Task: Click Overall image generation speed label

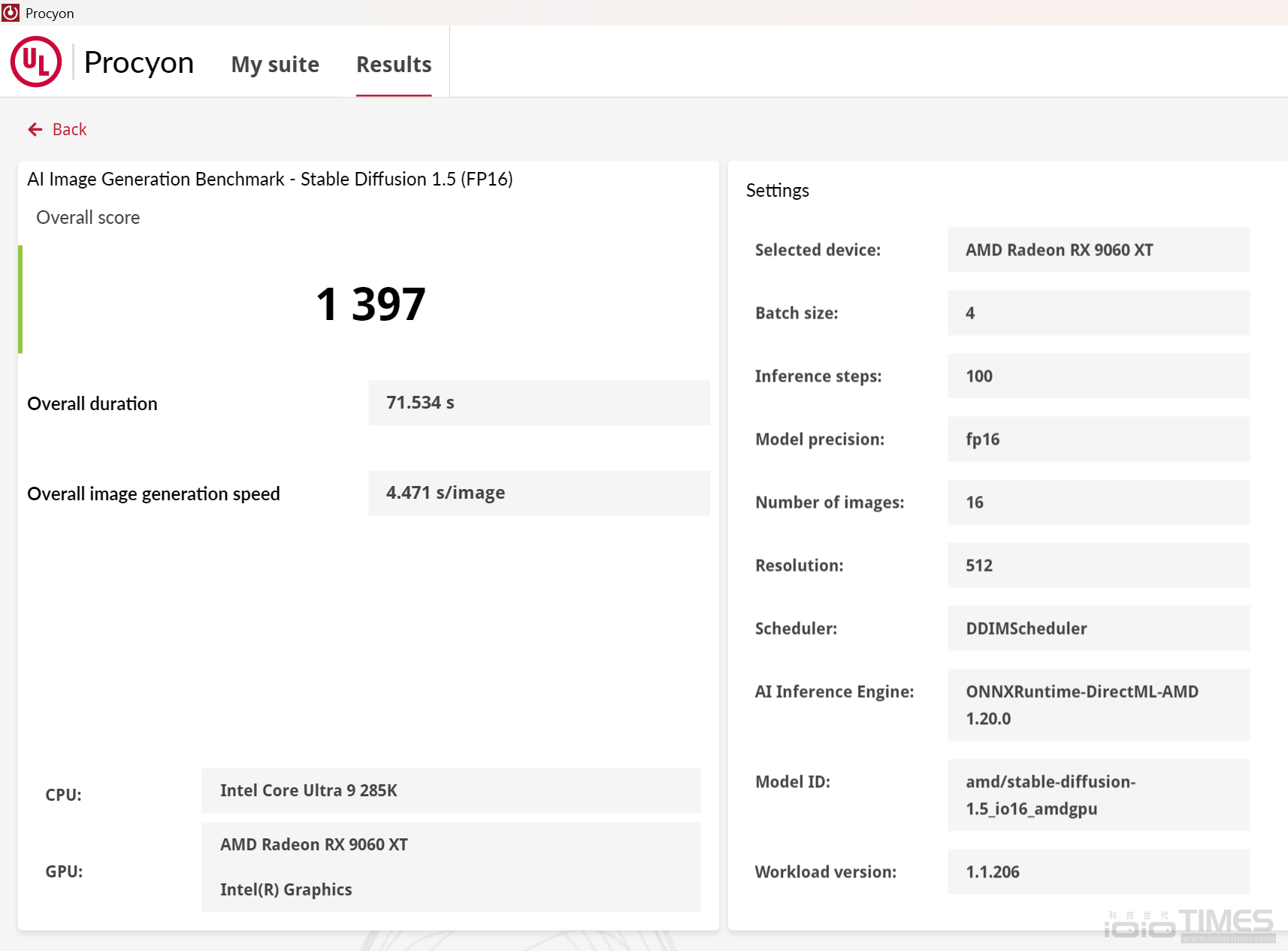Action: click(x=153, y=494)
